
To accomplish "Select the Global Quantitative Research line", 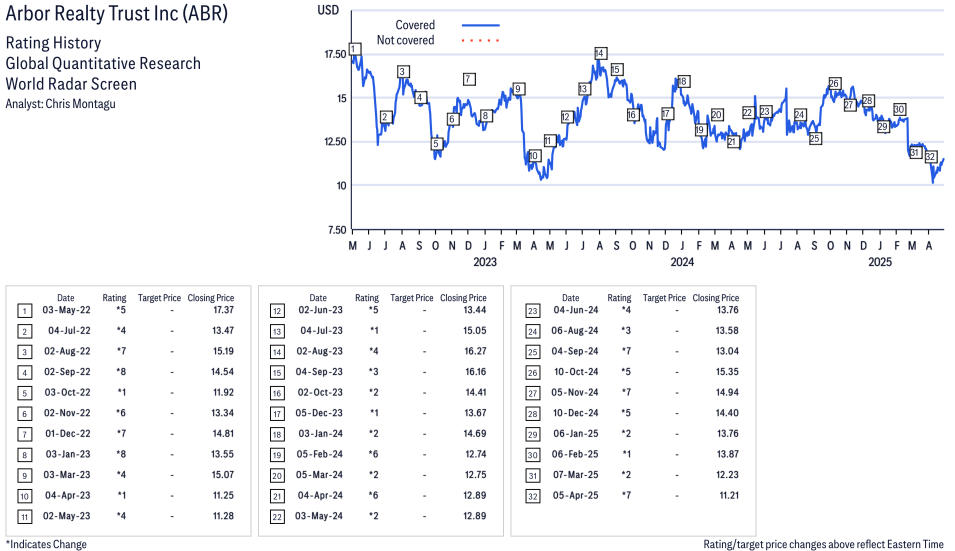I will click(x=103, y=63).
